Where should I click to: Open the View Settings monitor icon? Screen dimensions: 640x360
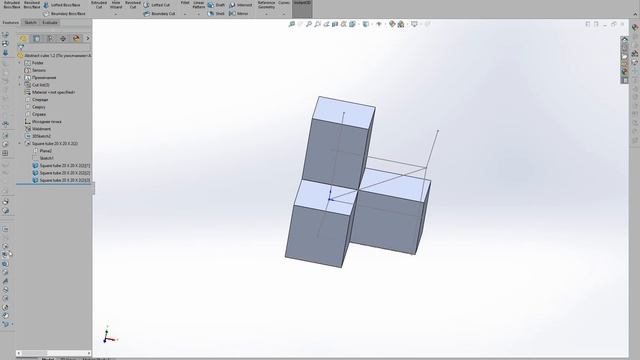click(x=414, y=24)
